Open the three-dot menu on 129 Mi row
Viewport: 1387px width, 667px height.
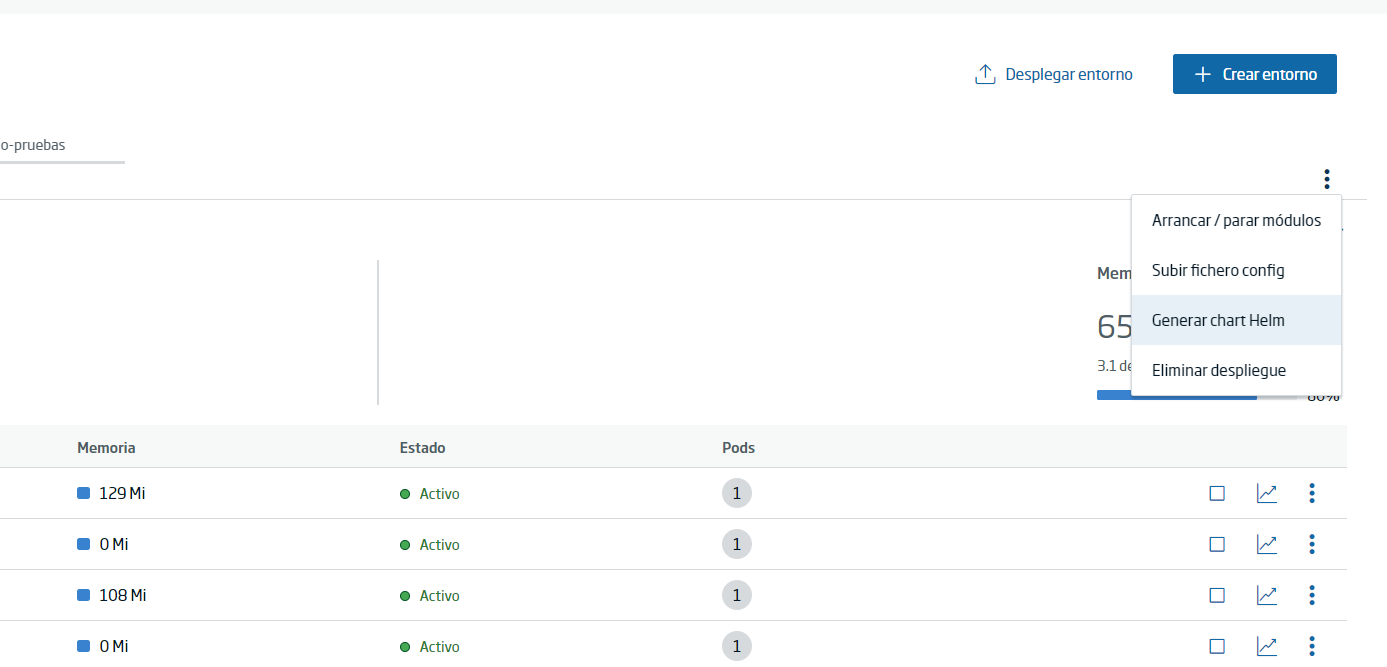point(1312,493)
